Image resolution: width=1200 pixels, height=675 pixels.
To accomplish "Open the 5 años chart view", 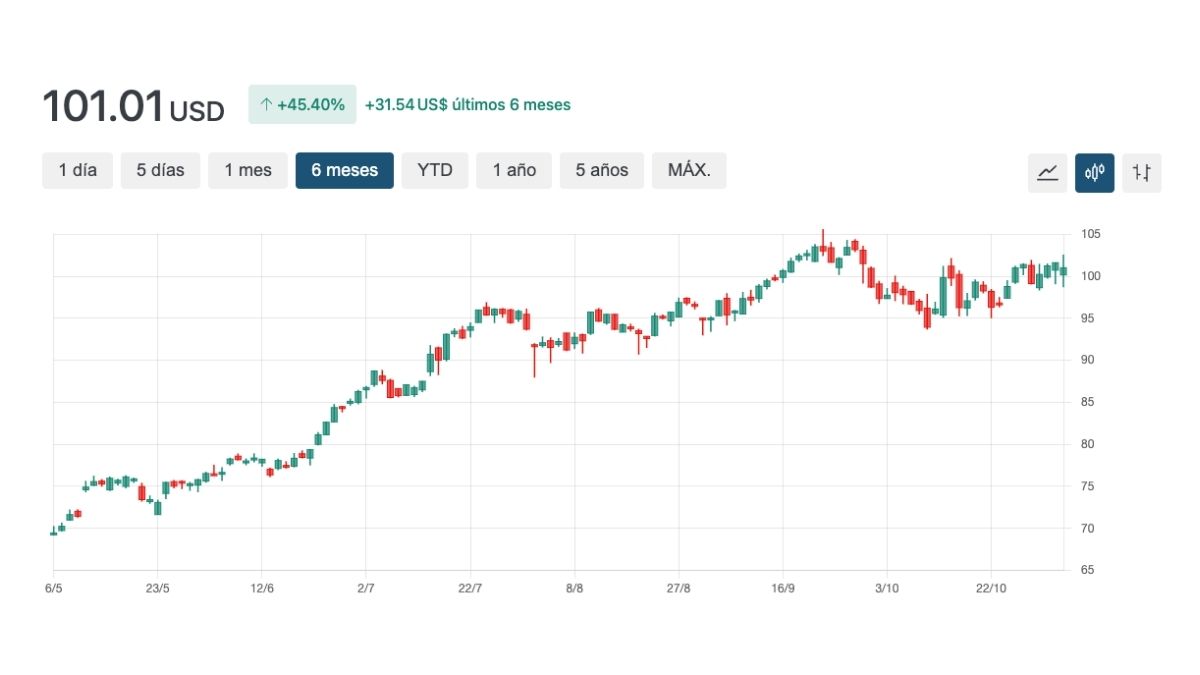I will [601, 170].
